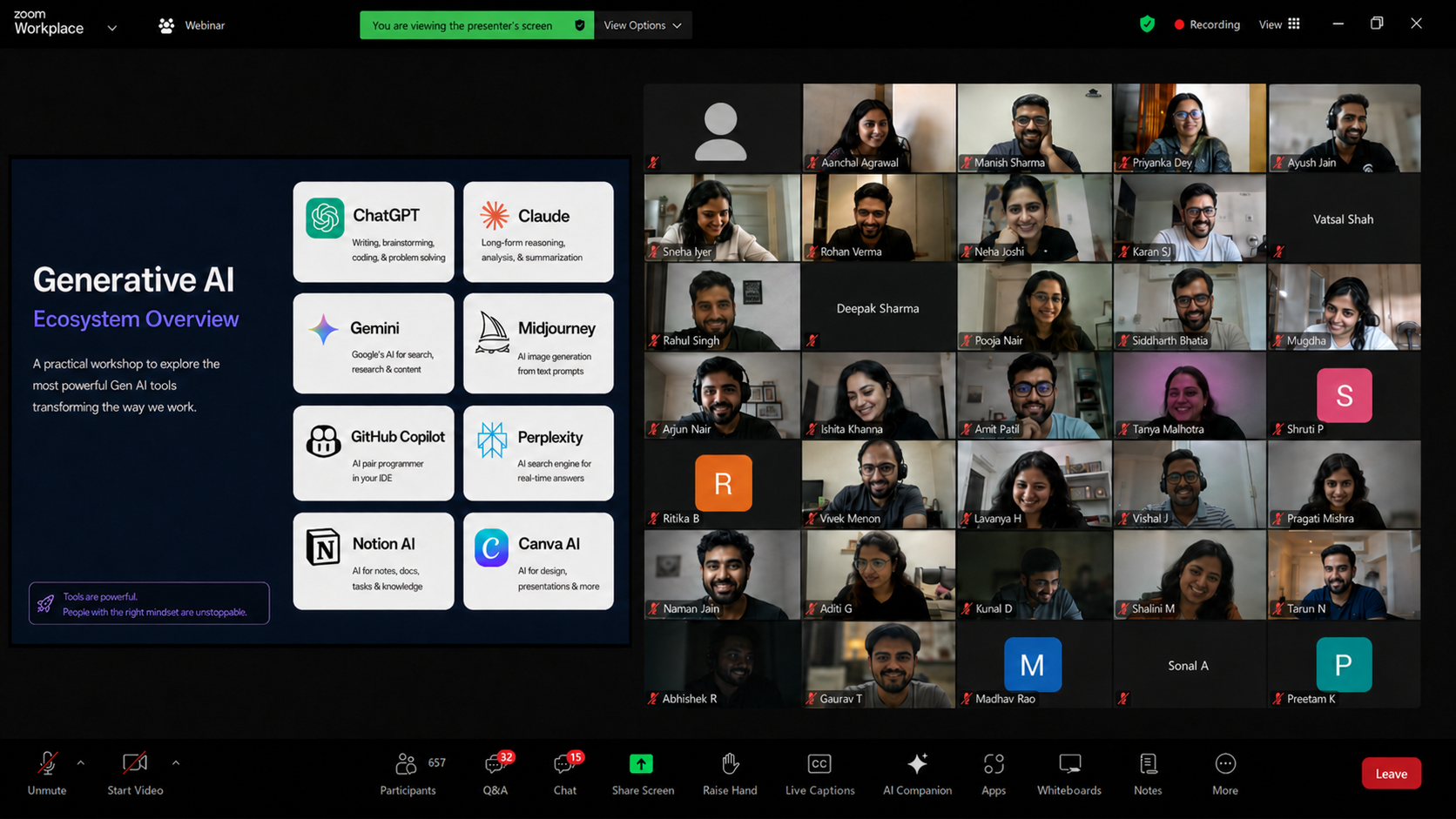Click muted mic icon on Deepak Sharma tile
This screenshot has width=1456, height=819.
[812, 340]
